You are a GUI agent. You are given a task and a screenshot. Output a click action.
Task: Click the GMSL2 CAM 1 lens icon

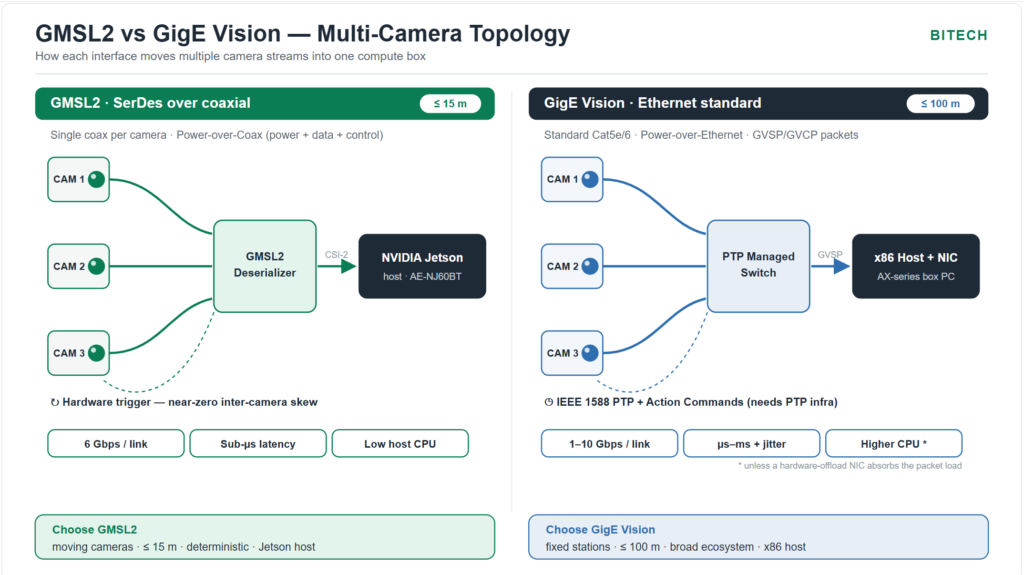[x=97, y=179]
